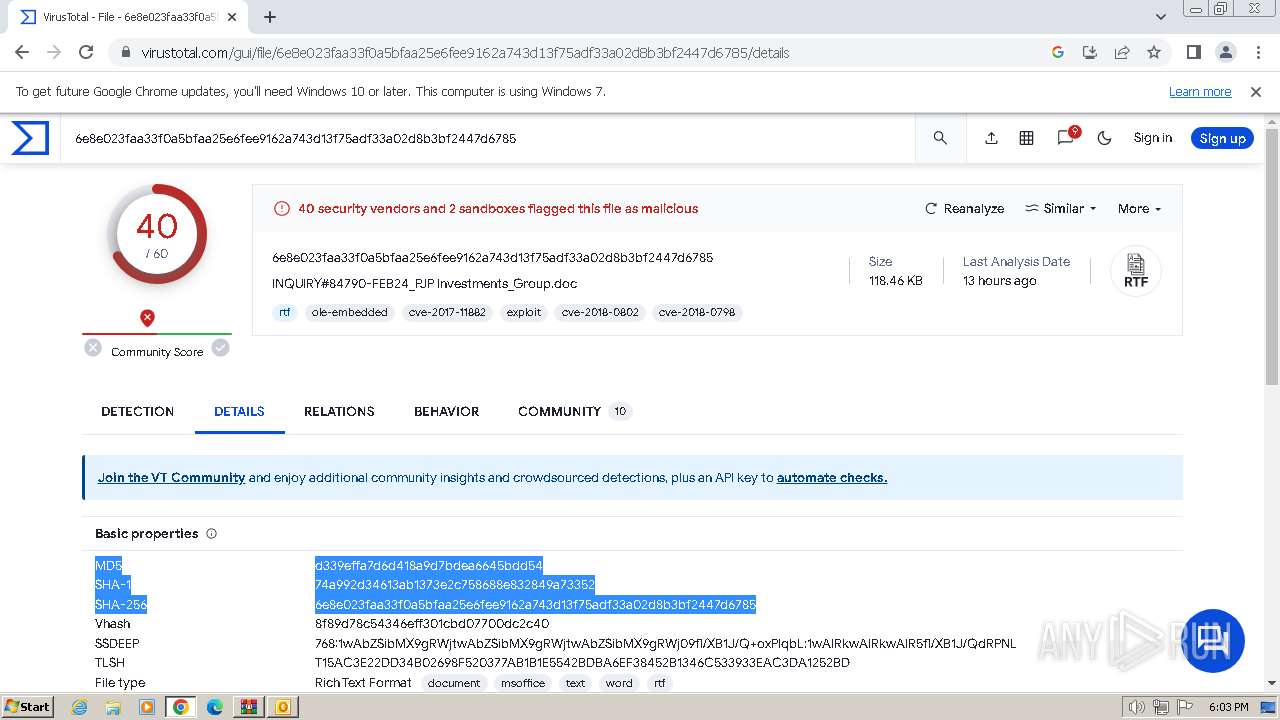1280x720 pixels.
Task: Click the detection score 40/60 gauge
Action: [x=157, y=234]
